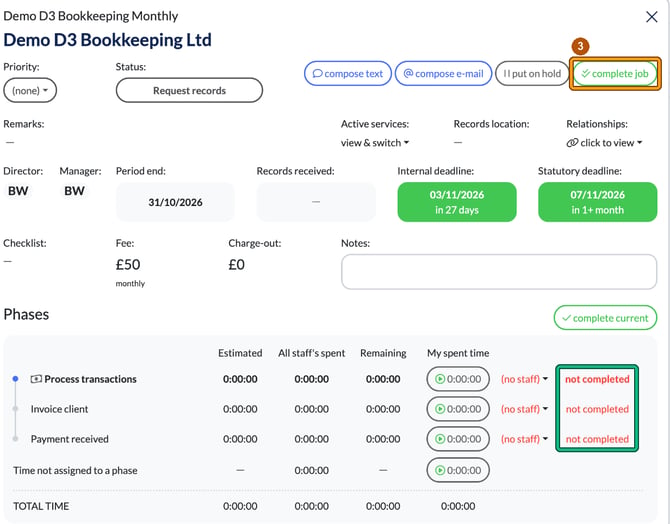
Task: Open Relationships click to view dropdown
Action: [604, 143]
